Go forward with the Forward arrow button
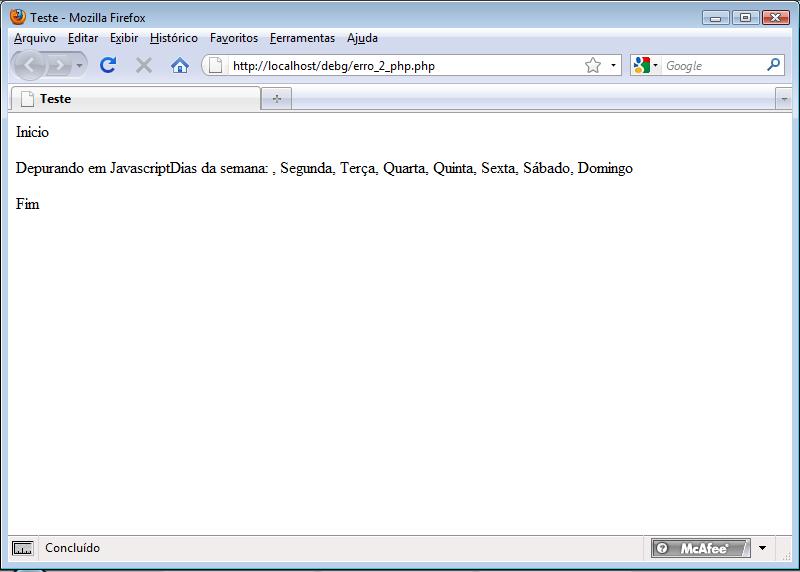 [x=59, y=65]
